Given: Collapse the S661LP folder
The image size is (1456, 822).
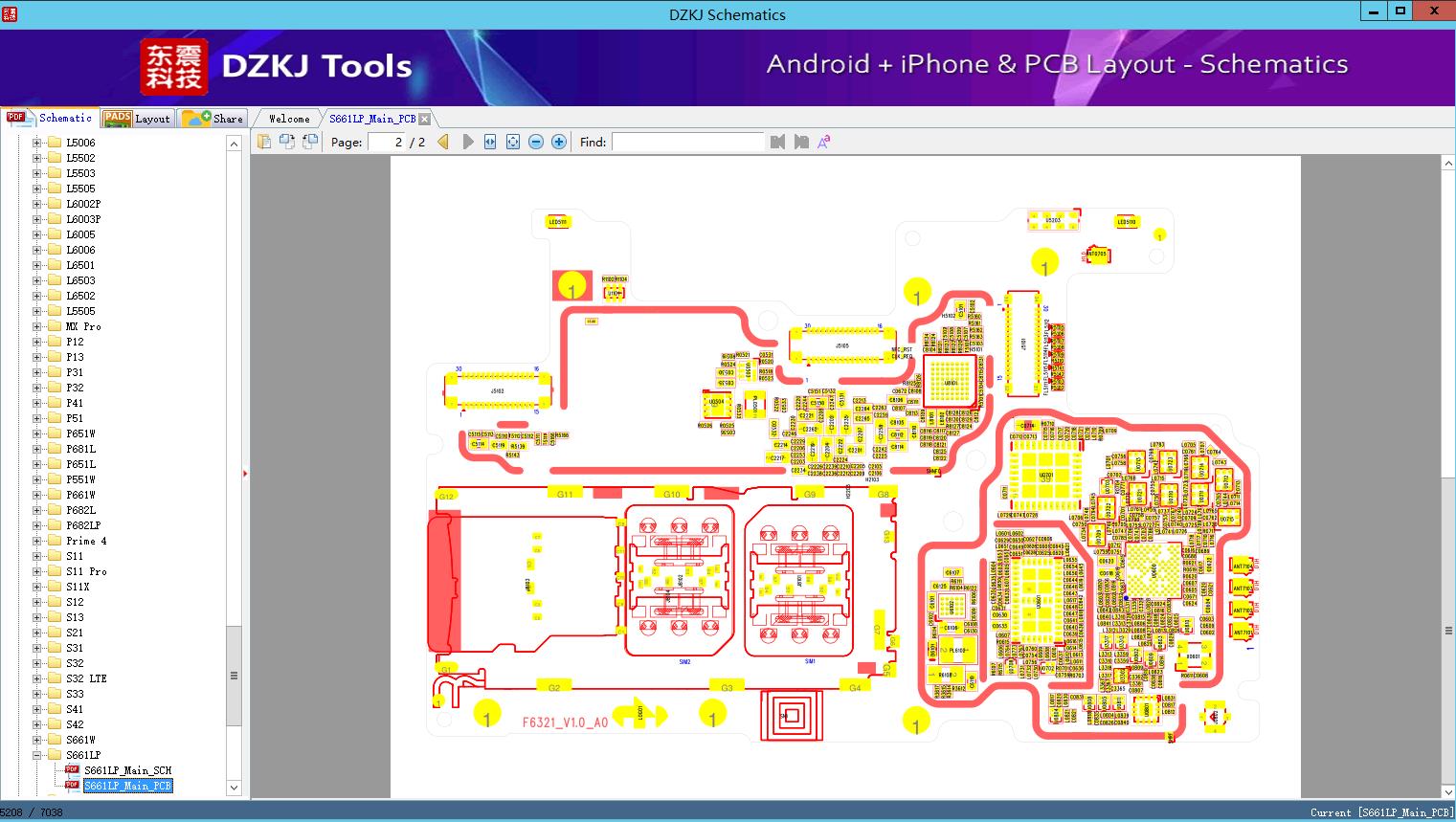Looking at the screenshot, I should [x=36, y=755].
